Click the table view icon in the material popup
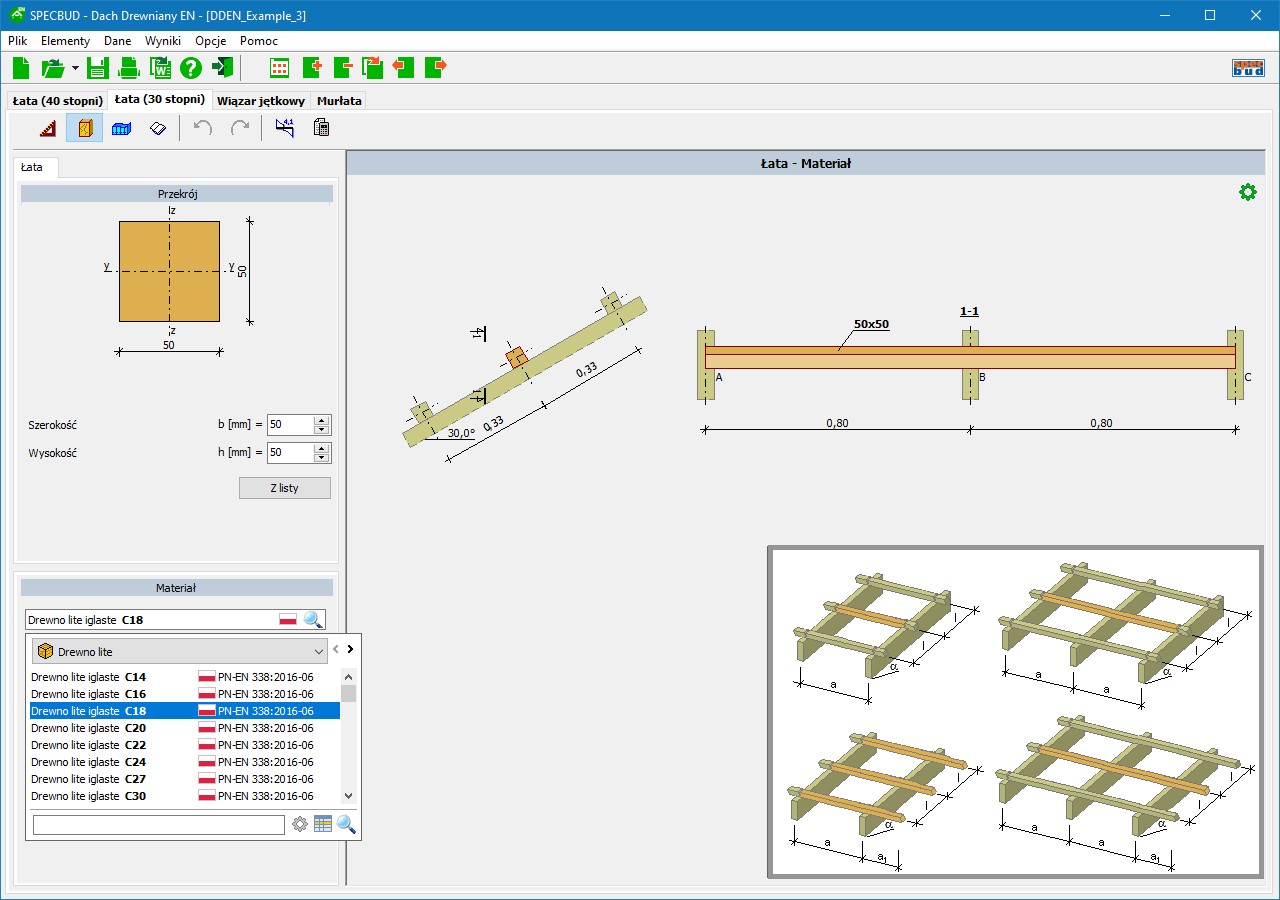 click(322, 824)
